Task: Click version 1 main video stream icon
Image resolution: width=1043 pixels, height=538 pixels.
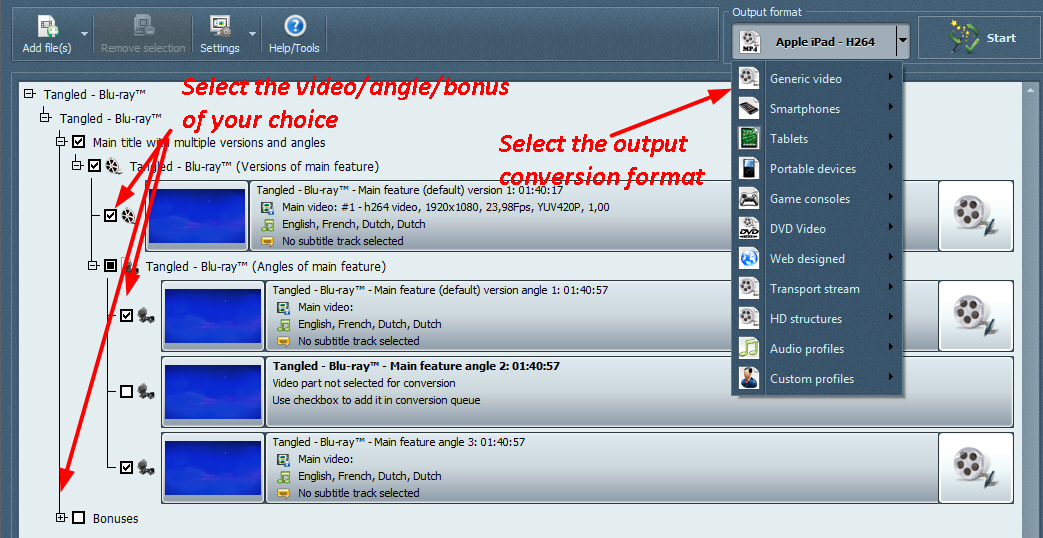Action: tap(267, 207)
